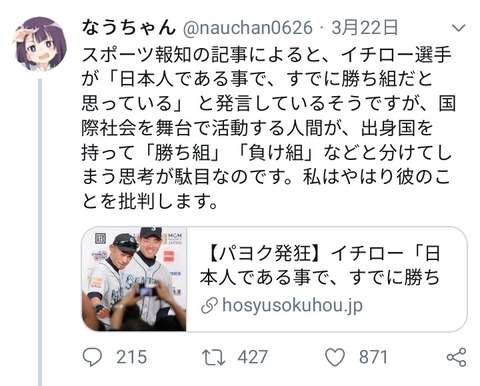Viewport: 480px width, 386px height.
Task: Retweet using the arrows icon
Action: click(214, 357)
